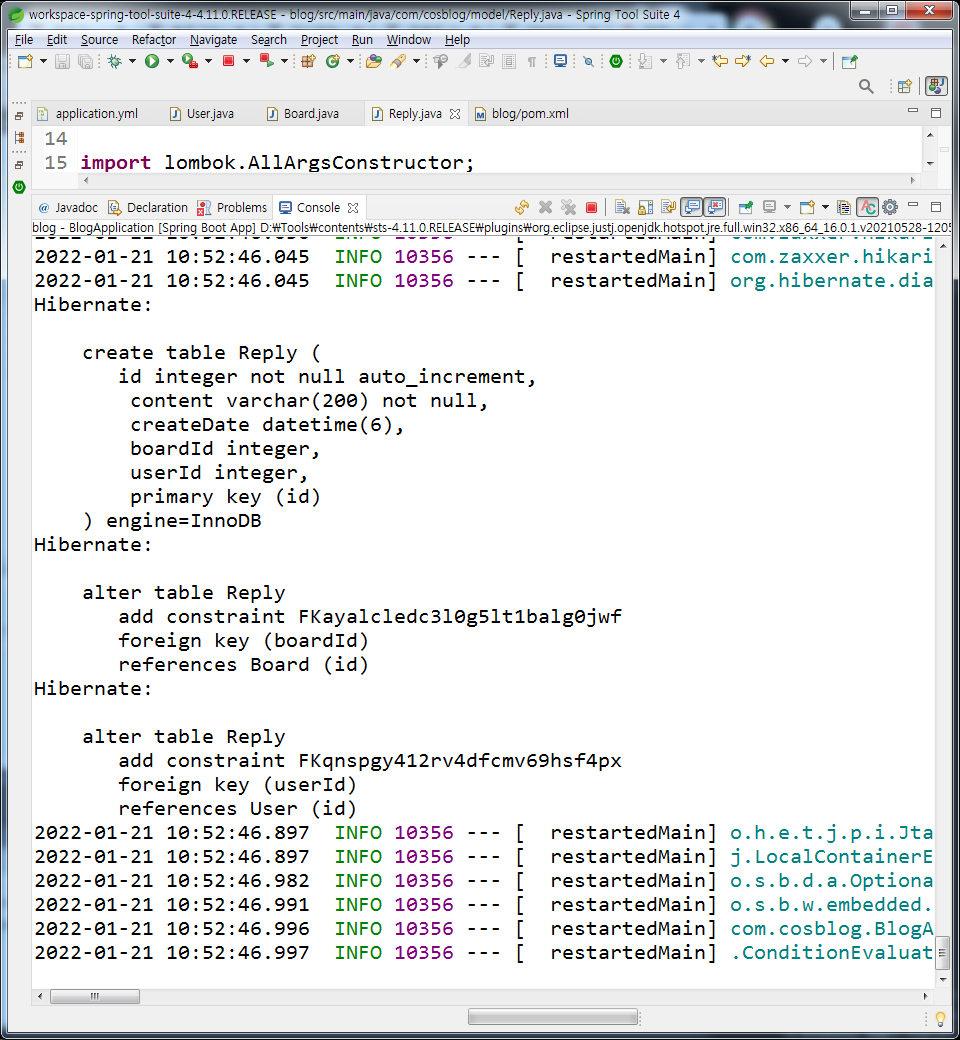Open dropdown next to Search flashlight icon

(416, 62)
